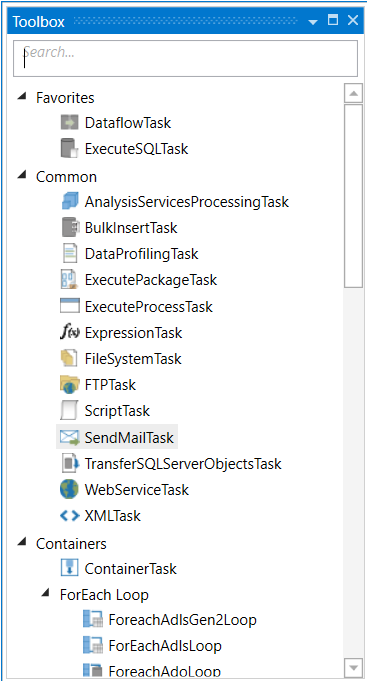Click in the Toolbox Search field

[x=185, y=59]
